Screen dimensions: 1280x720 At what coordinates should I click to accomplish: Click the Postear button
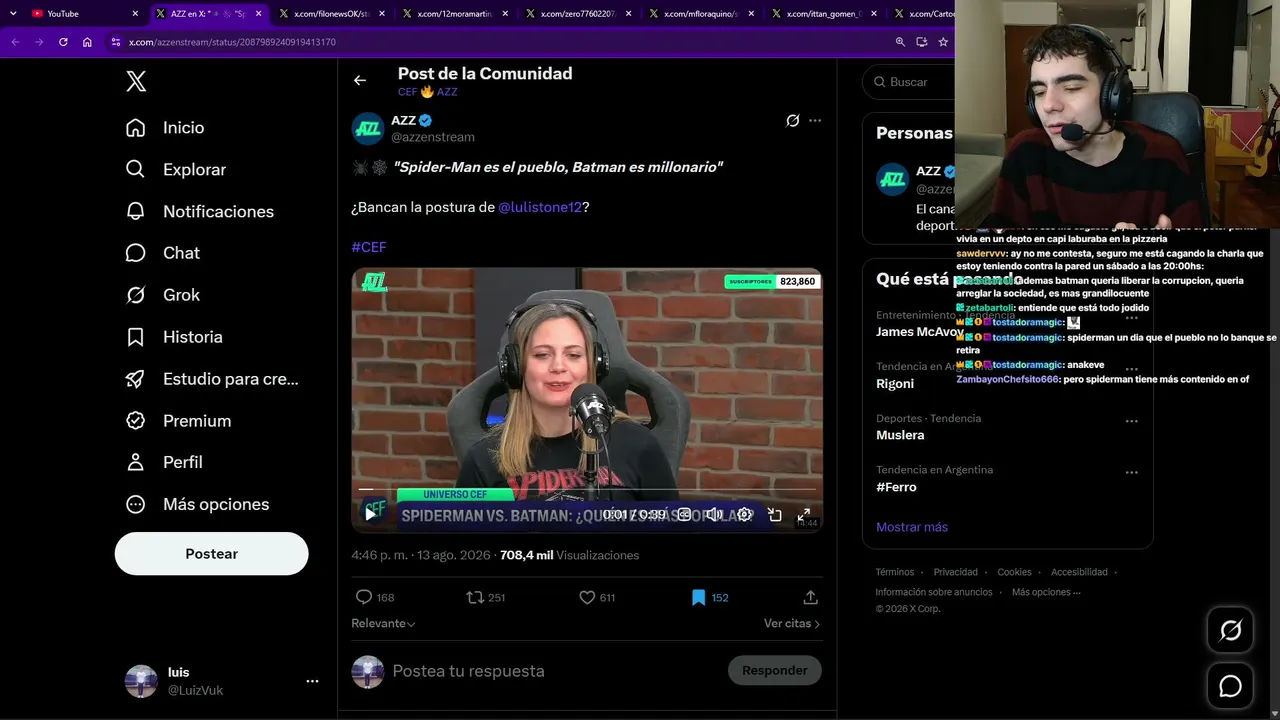(x=211, y=554)
